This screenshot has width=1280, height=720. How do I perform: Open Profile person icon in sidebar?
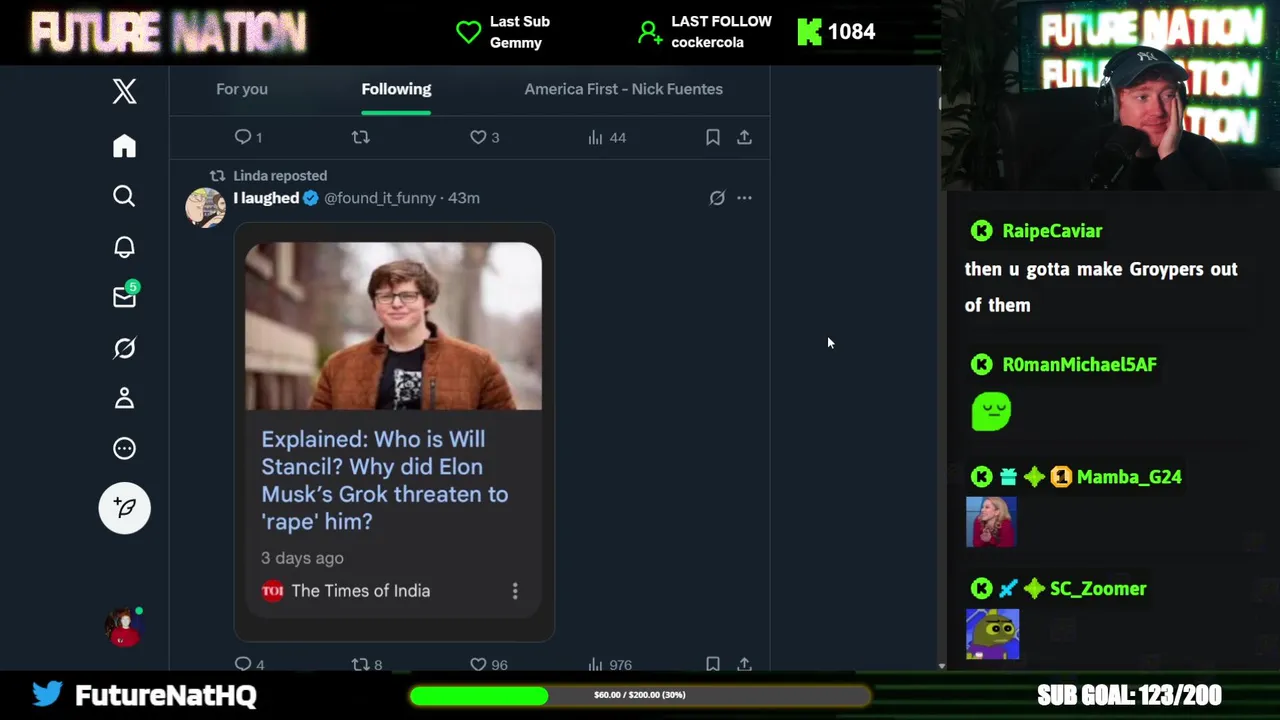coord(124,398)
